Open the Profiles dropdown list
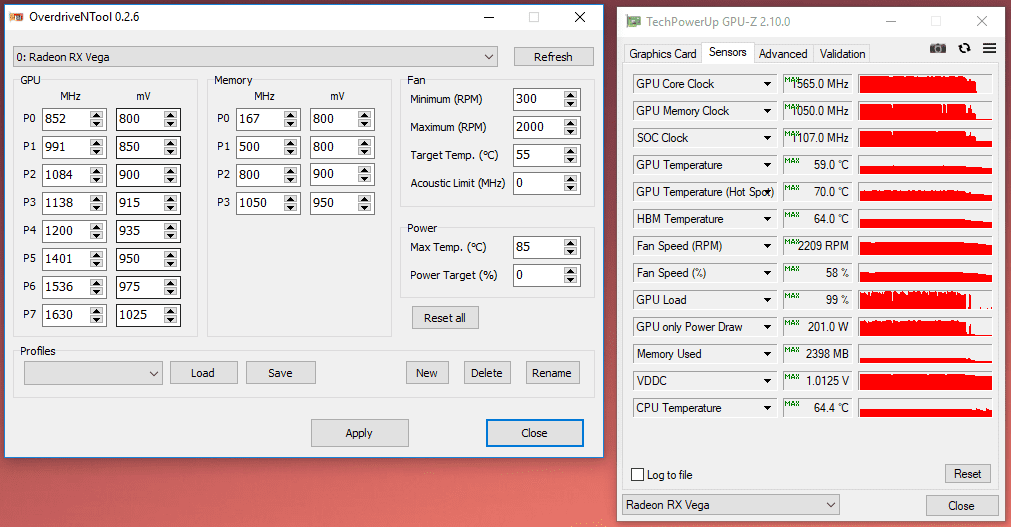 [x=93, y=373]
